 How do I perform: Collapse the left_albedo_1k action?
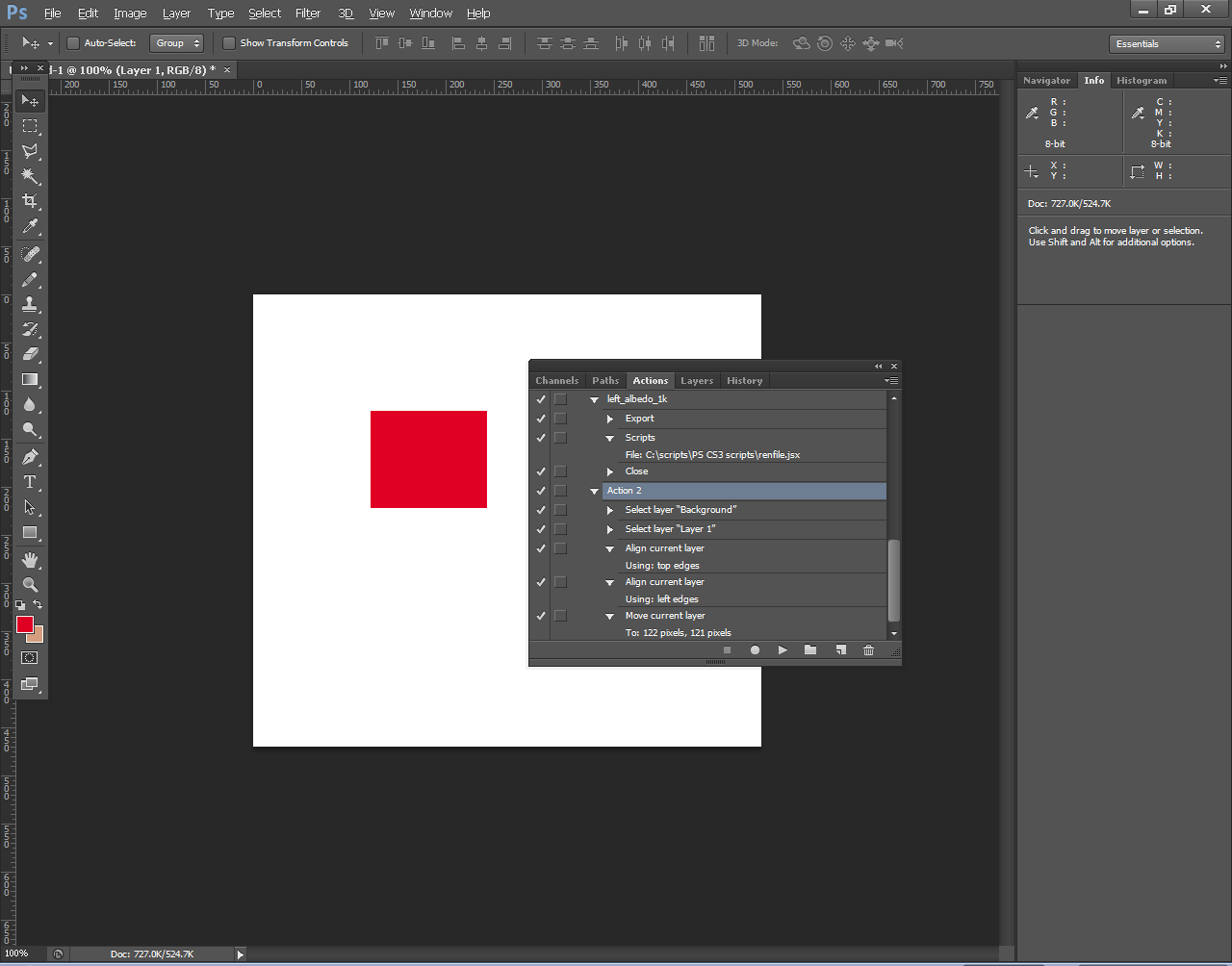[594, 399]
